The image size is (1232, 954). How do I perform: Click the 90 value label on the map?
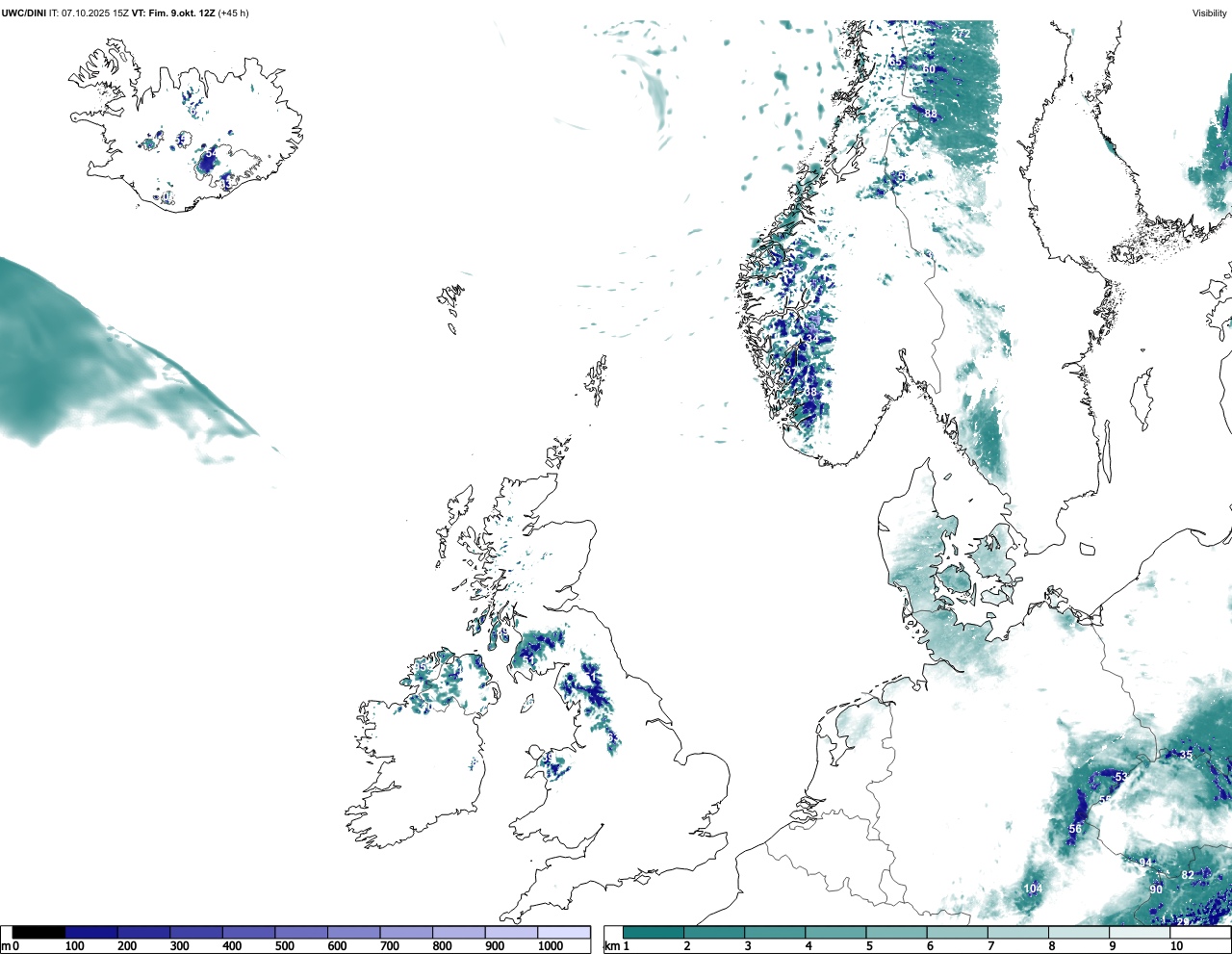[1156, 890]
